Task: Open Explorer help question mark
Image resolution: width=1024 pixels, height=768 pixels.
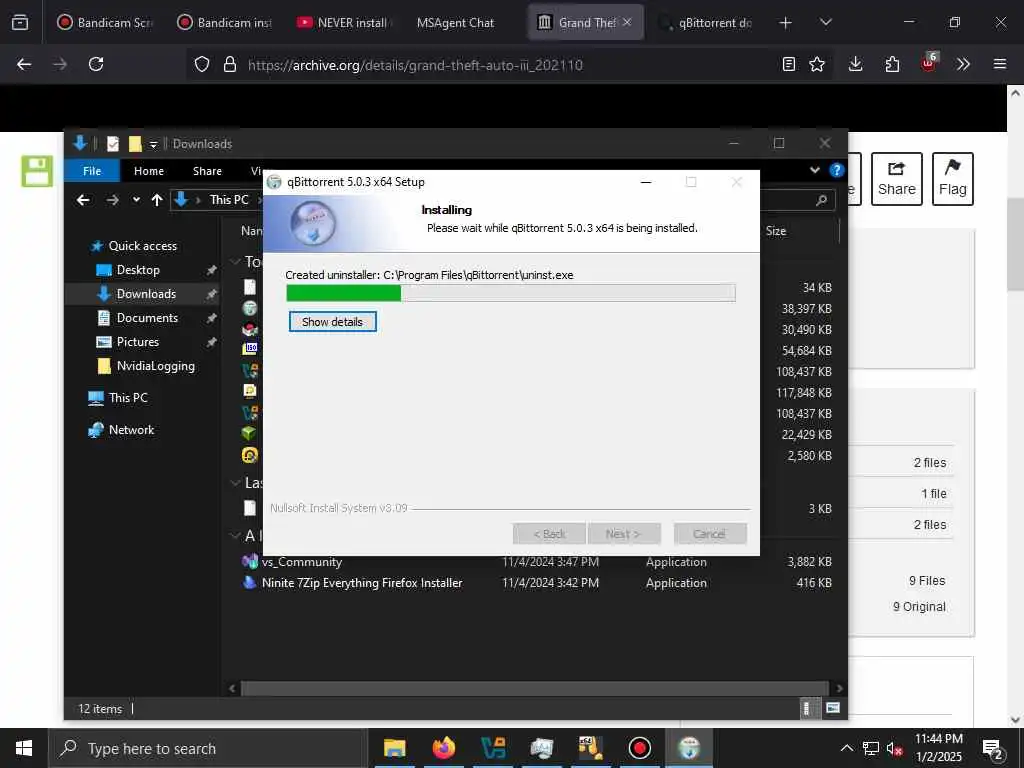Action: [x=836, y=170]
